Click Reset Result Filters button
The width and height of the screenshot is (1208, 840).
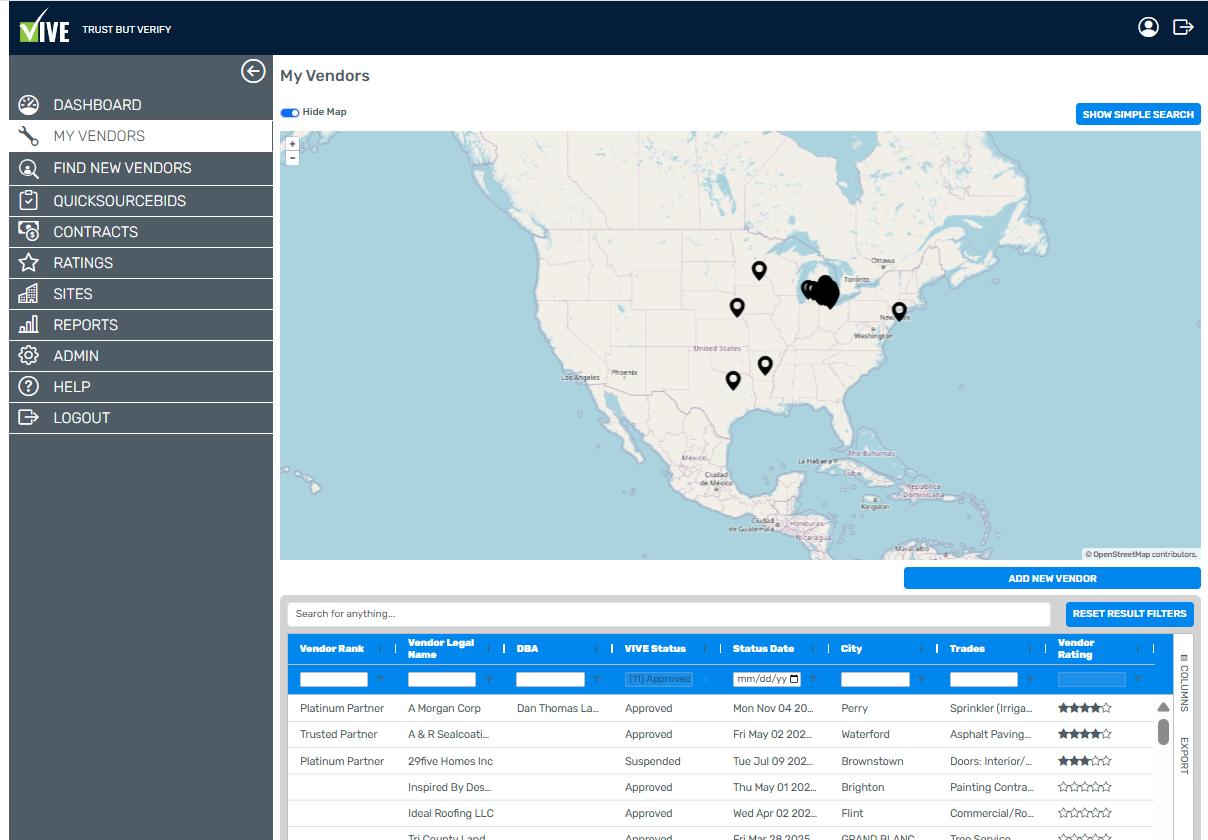[x=1130, y=614]
